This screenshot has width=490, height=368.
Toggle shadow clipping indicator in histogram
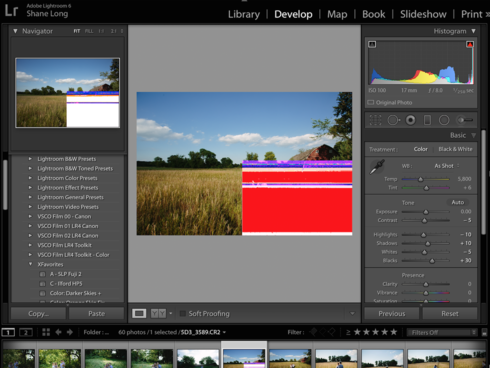[x=372, y=44]
